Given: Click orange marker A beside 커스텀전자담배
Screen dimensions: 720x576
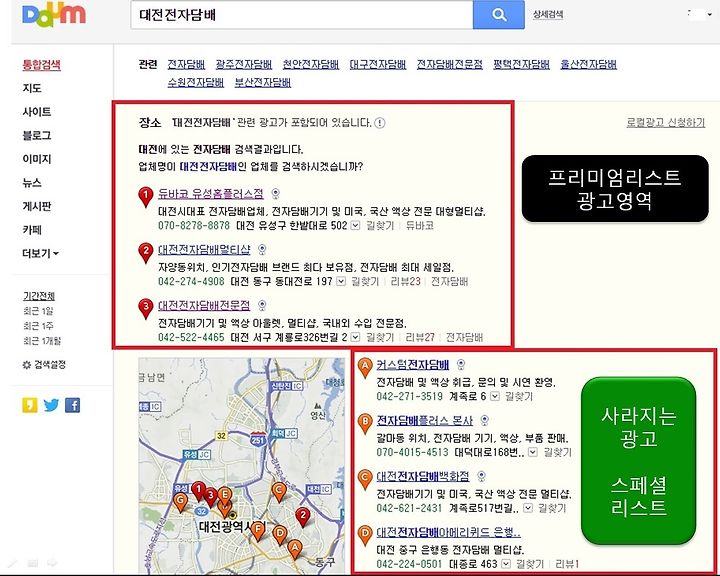Looking at the screenshot, I should pos(365,367).
